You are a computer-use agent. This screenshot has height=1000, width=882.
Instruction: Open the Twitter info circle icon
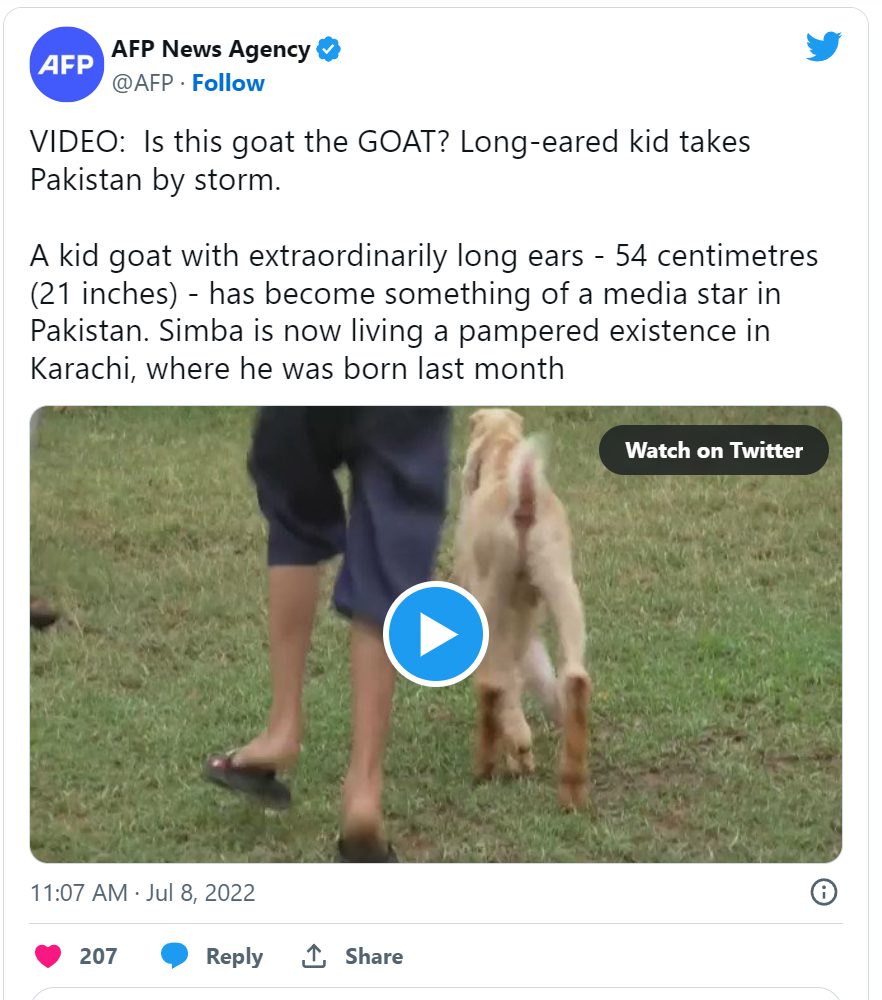pyautogui.click(x=823, y=892)
